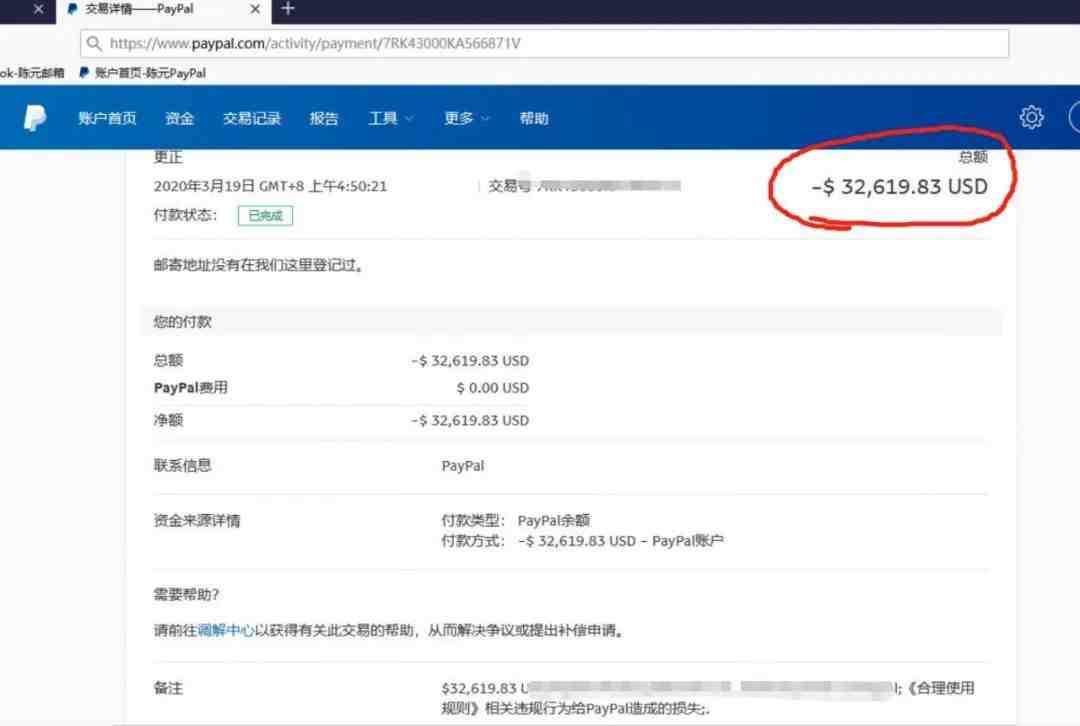Screen dimensions: 1080x726
Task: Go to 账户首页 in the navigation bar
Action: 107,118
